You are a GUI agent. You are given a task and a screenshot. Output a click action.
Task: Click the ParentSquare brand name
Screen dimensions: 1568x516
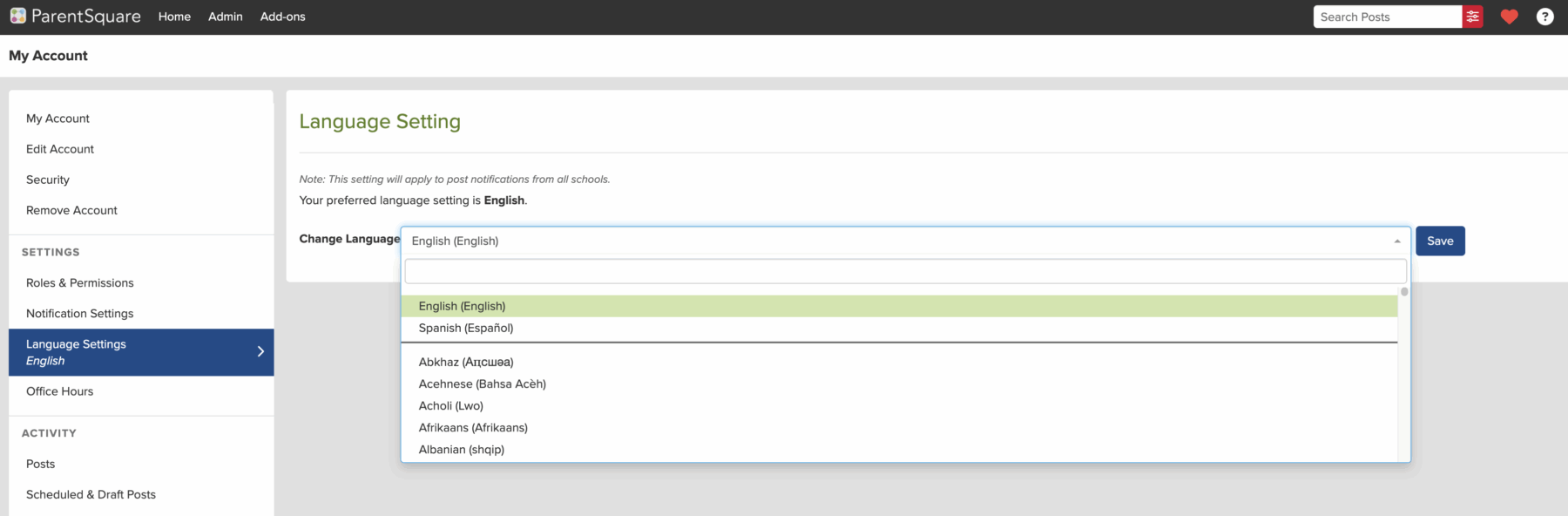[86, 17]
